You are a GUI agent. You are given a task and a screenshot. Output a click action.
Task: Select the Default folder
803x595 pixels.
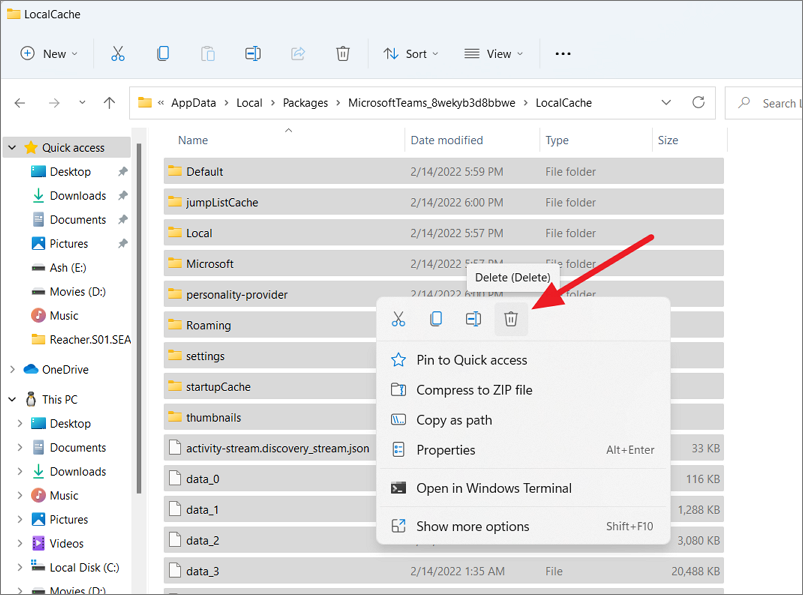443,172
